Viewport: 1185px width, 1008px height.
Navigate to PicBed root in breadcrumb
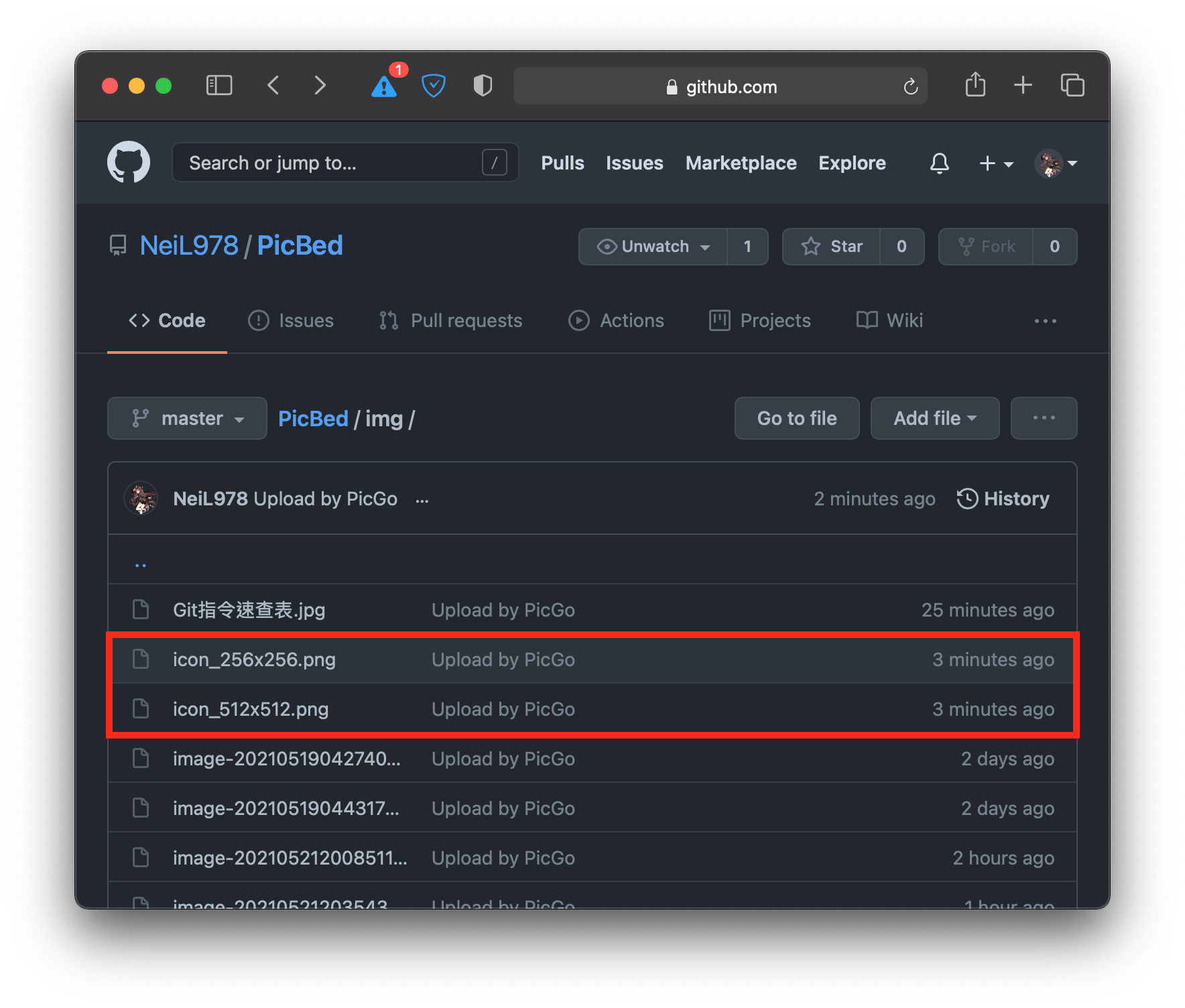pyautogui.click(x=313, y=418)
